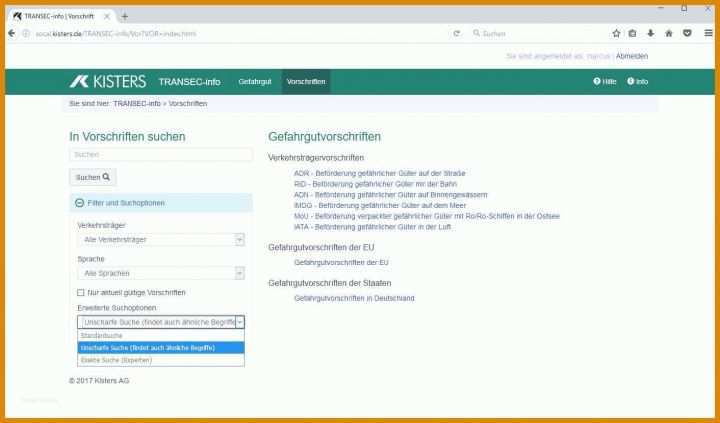This screenshot has width=720, height=423.
Task: Click the Suchen search button
Action: [x=93, y=177]
